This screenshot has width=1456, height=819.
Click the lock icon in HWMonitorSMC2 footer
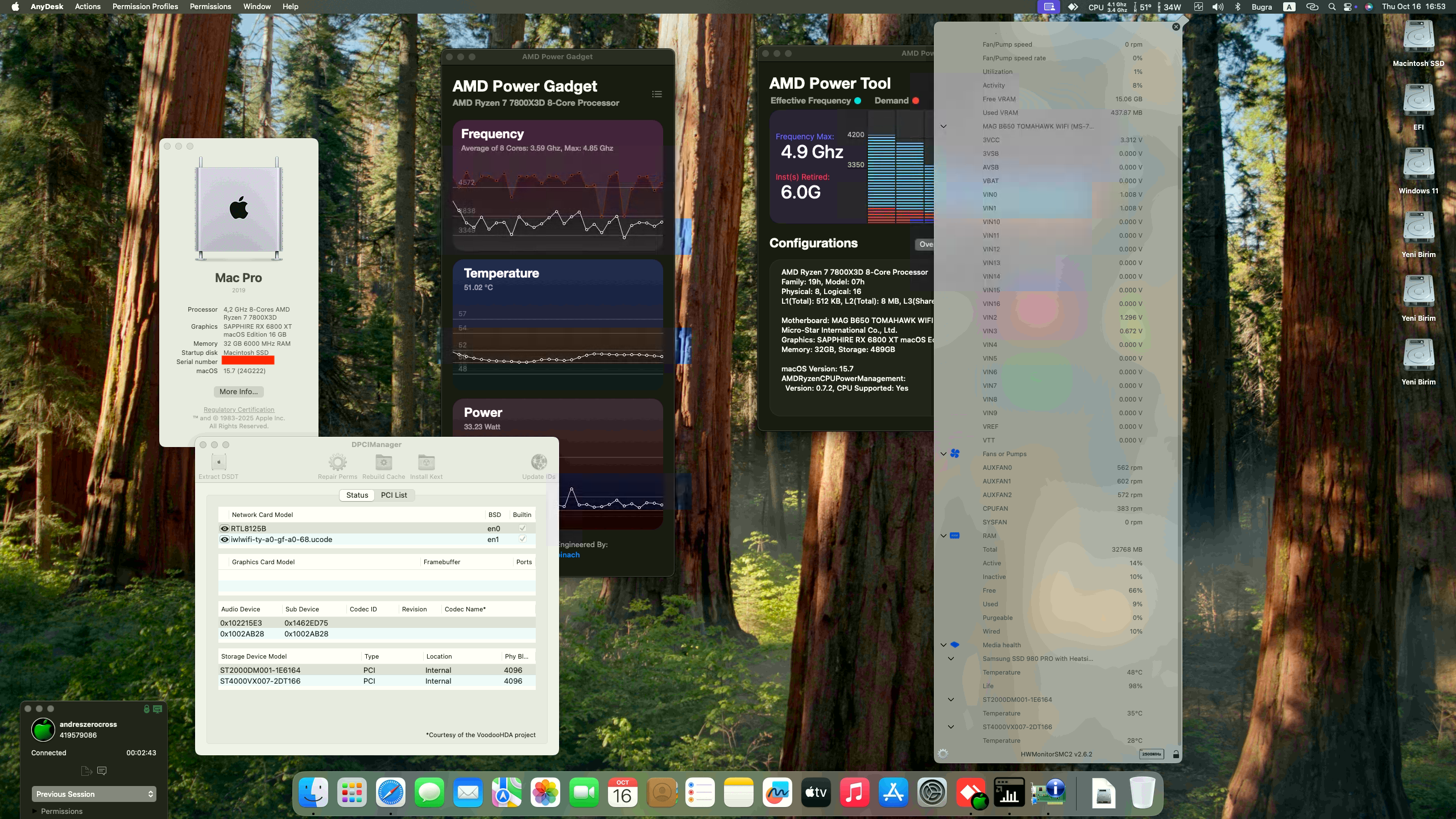point(1176,754)
